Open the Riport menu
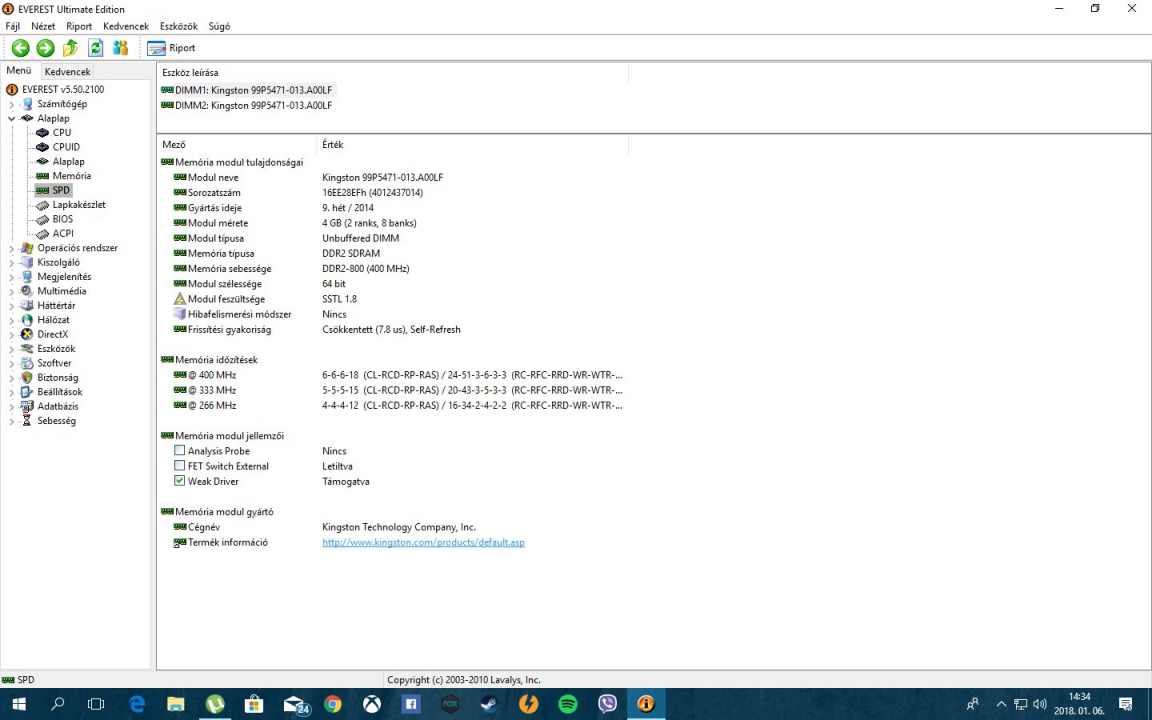This screenshot has height=720, width=1152. coord(79,26)
